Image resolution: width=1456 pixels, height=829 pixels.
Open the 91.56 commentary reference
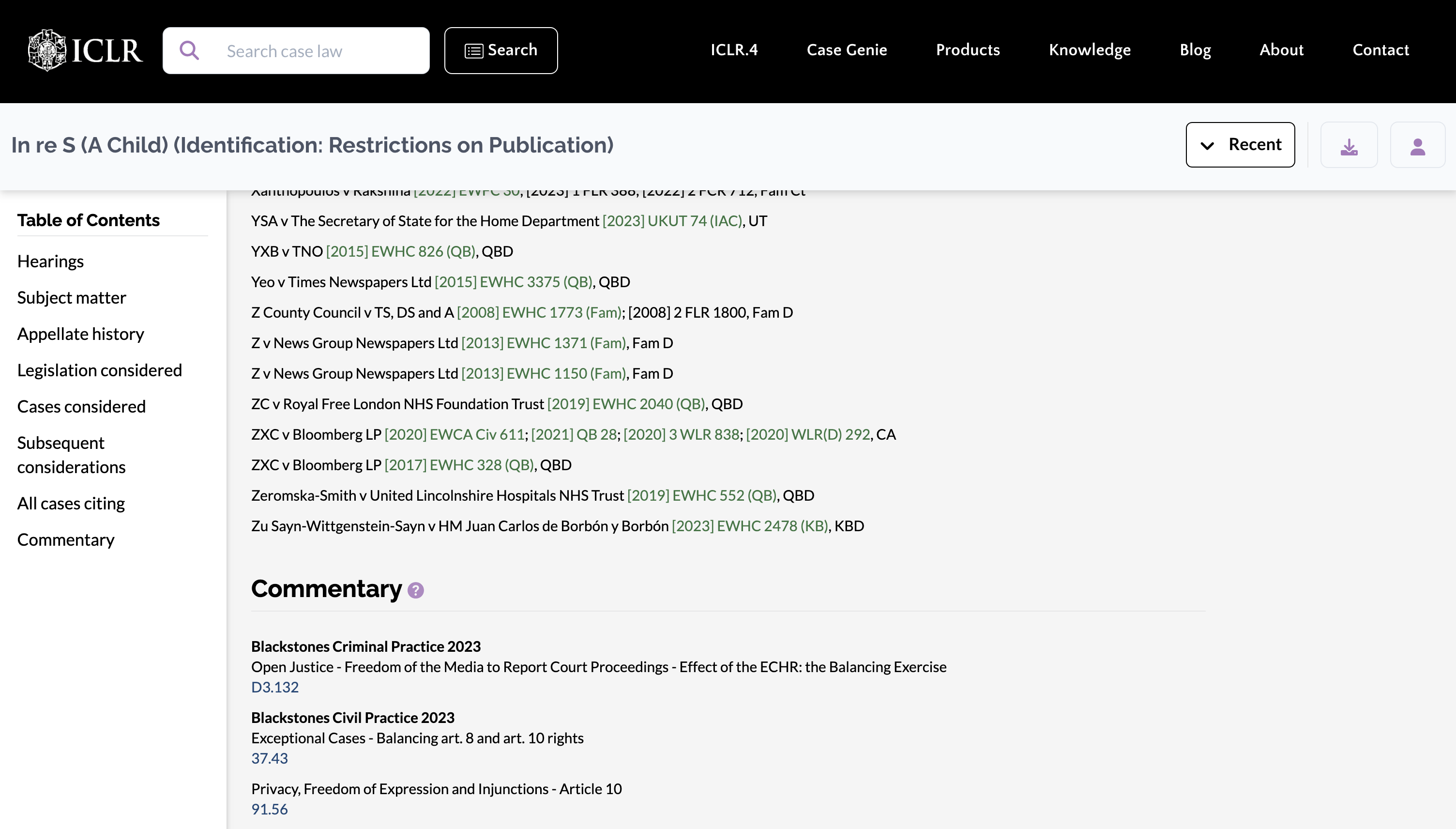tap(270, 809)
